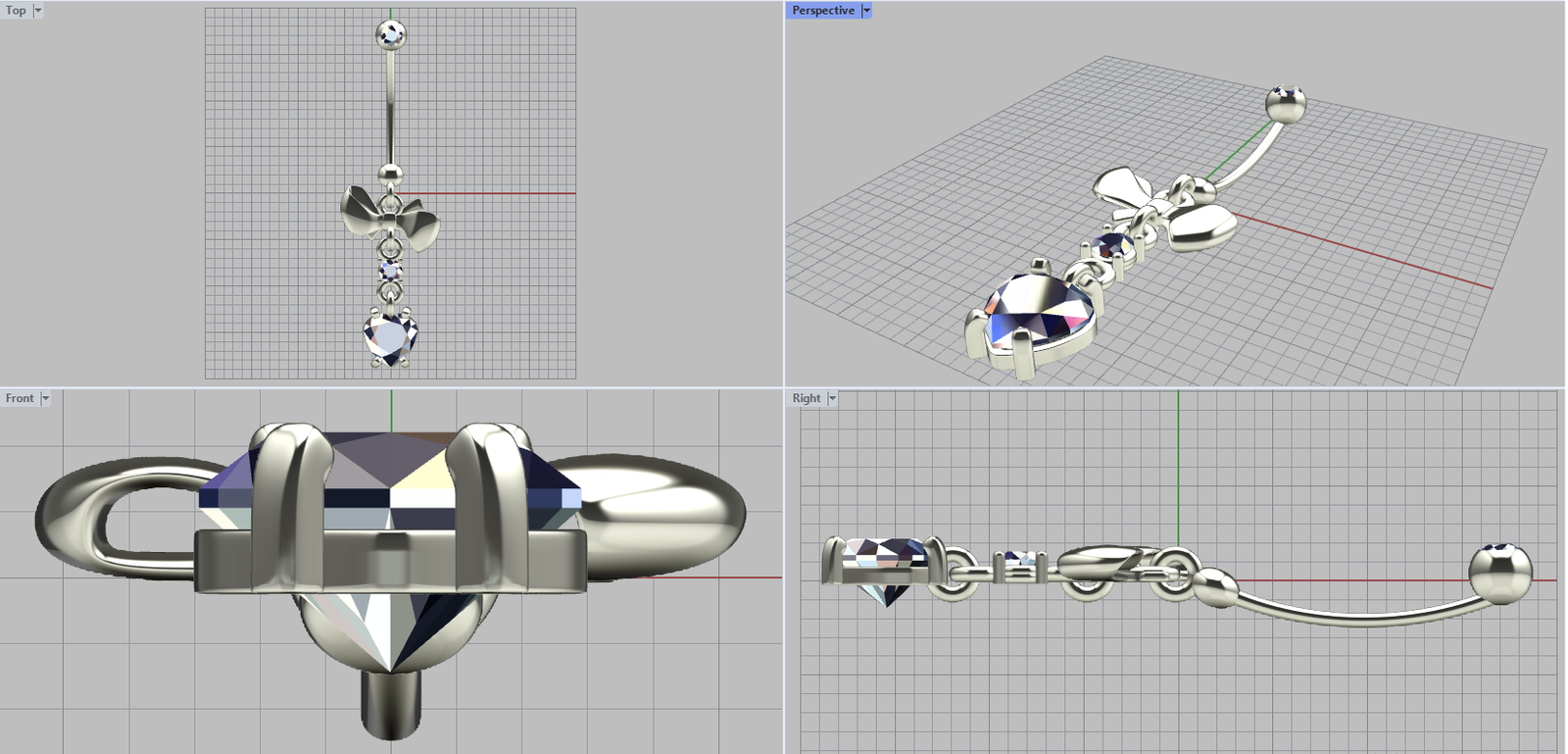Click the Top viewport title label
Image resolution: width=1568 pixels, height=754 pixels.
(16, 11)
